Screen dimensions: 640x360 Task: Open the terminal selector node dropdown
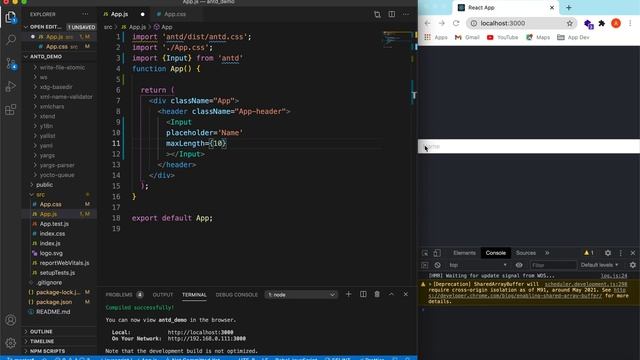301,294
